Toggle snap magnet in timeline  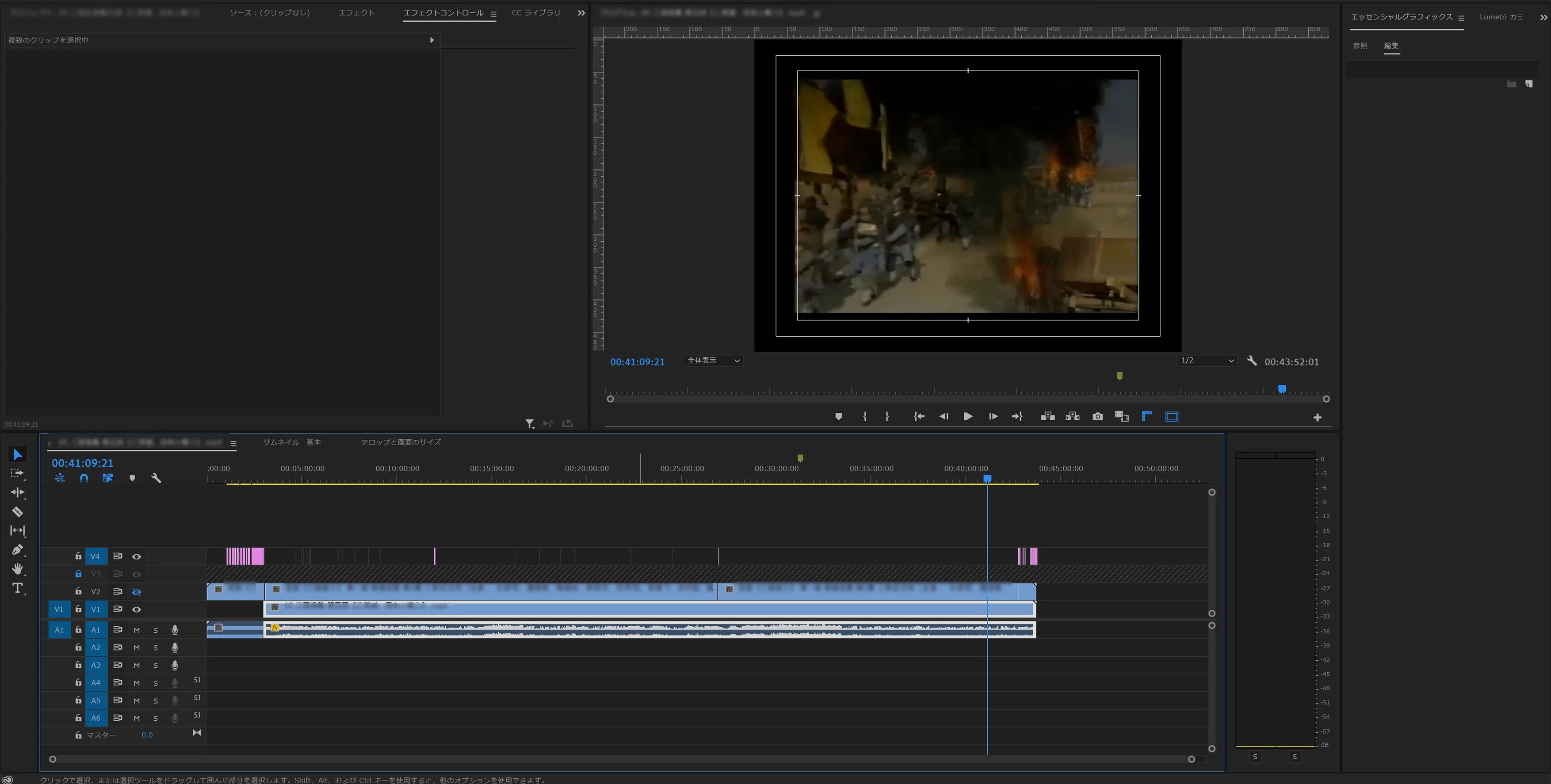click(84, 478)
